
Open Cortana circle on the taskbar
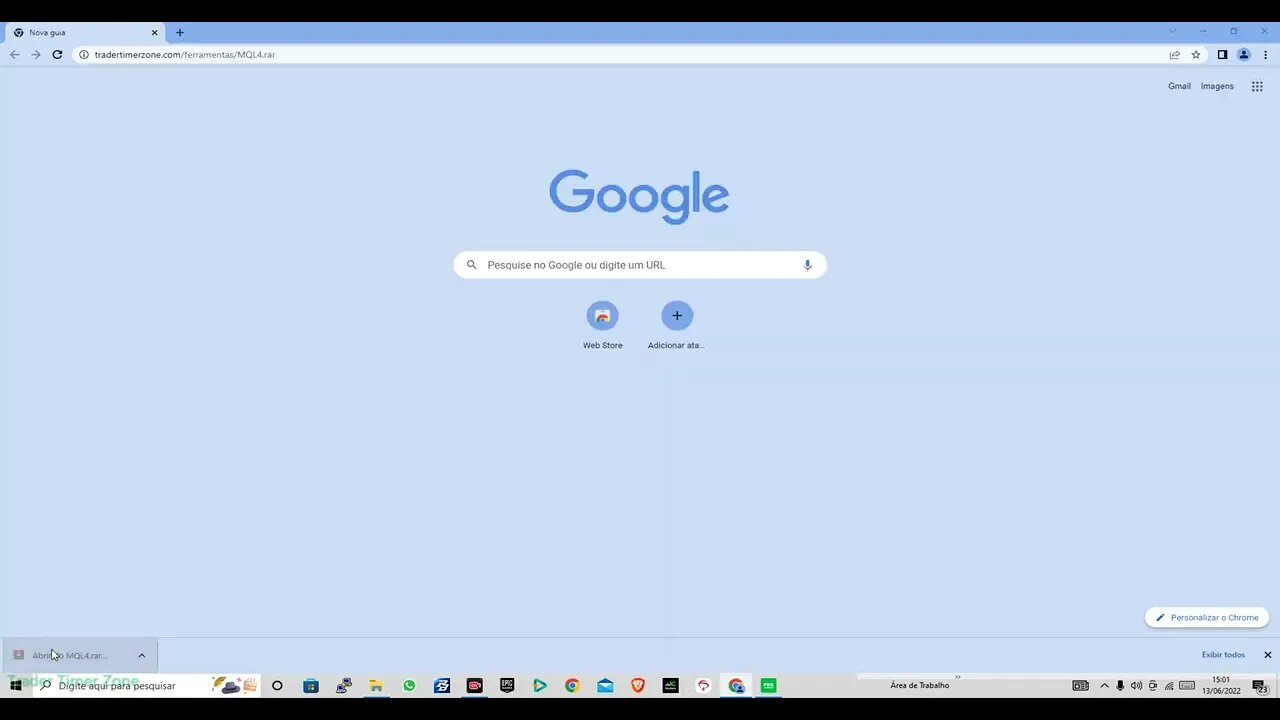[x=277, y=685]
